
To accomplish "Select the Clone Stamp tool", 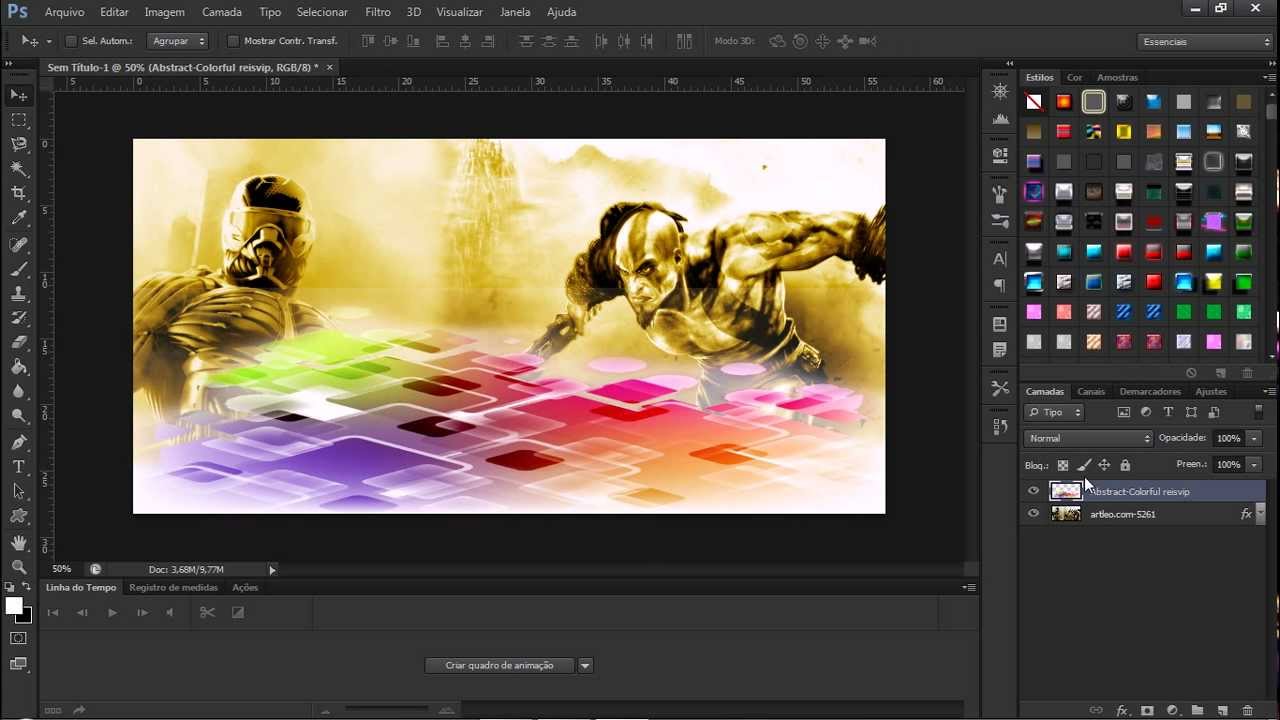I will [19, 294].
